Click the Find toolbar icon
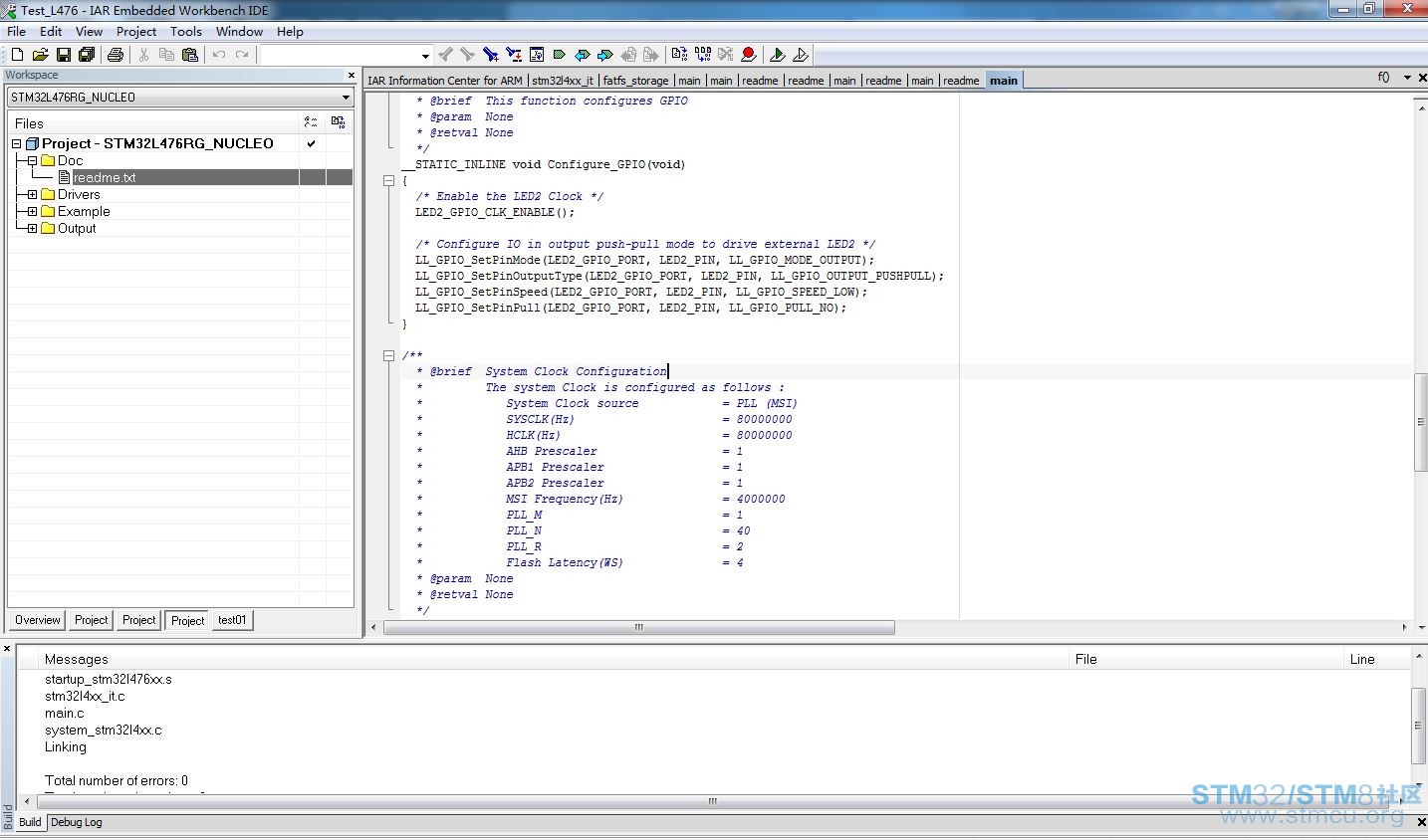The height and width of the screenshot is (840, 1428). pos(490,55)
